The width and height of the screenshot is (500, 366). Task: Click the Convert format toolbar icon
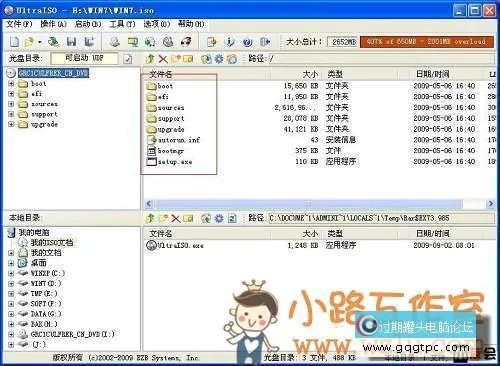click(x=150, y=42)
